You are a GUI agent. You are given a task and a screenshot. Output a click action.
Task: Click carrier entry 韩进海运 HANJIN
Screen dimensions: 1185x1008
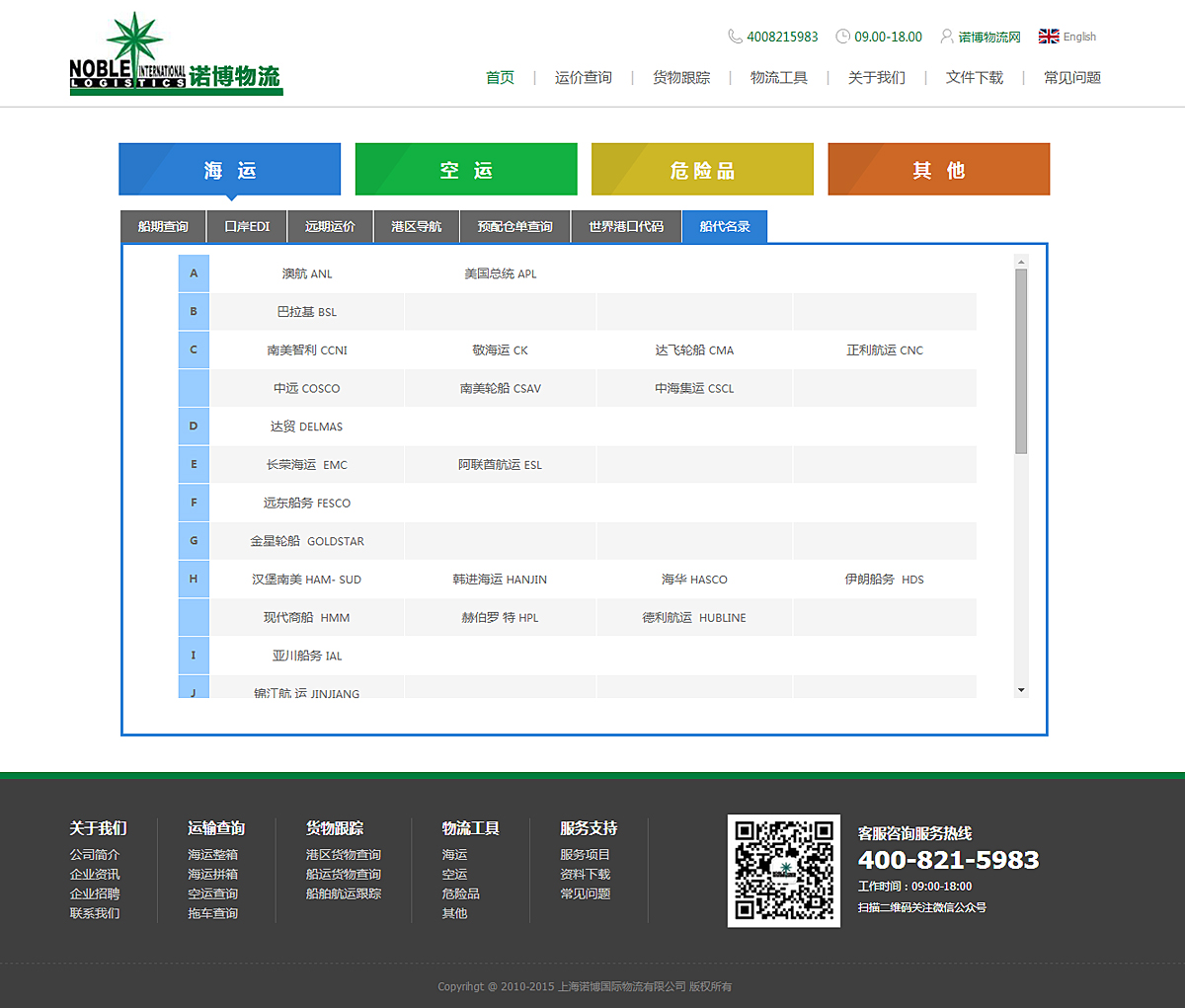tap(501, 580)
